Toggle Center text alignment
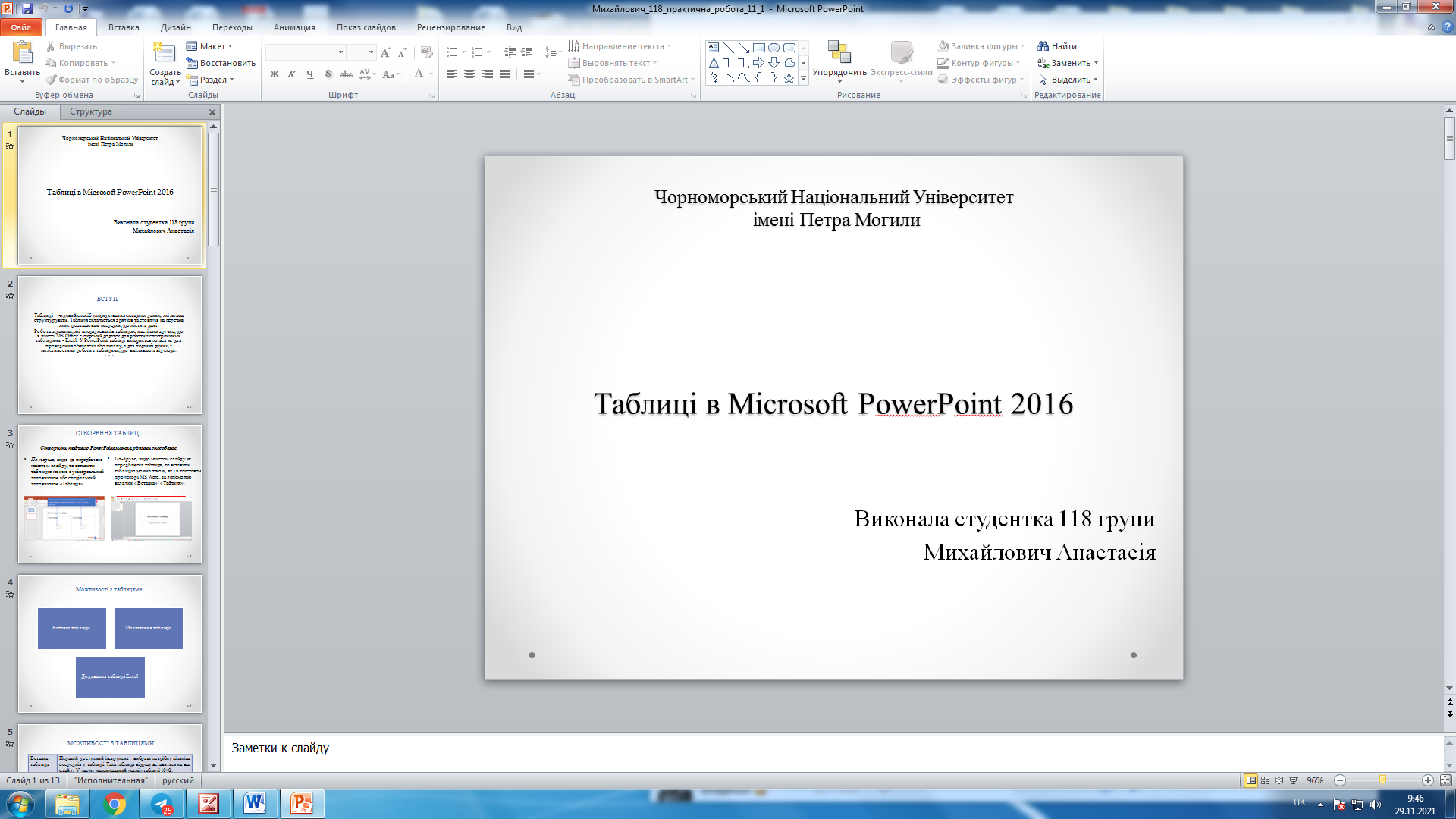Screen dimensions: 1456x819 [469, 74]
